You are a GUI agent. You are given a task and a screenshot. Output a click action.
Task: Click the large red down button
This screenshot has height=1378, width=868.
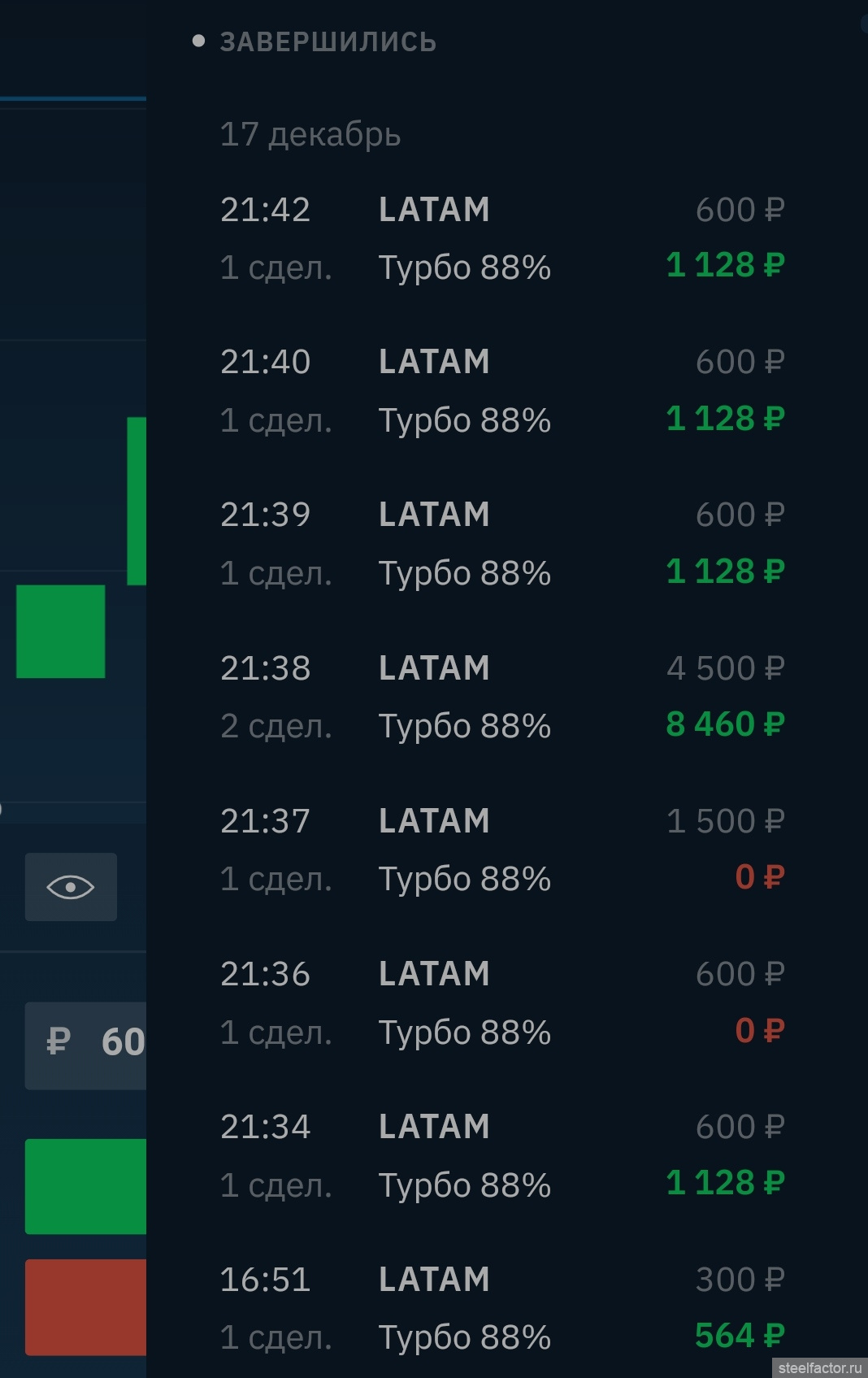tap(86, 1307)
